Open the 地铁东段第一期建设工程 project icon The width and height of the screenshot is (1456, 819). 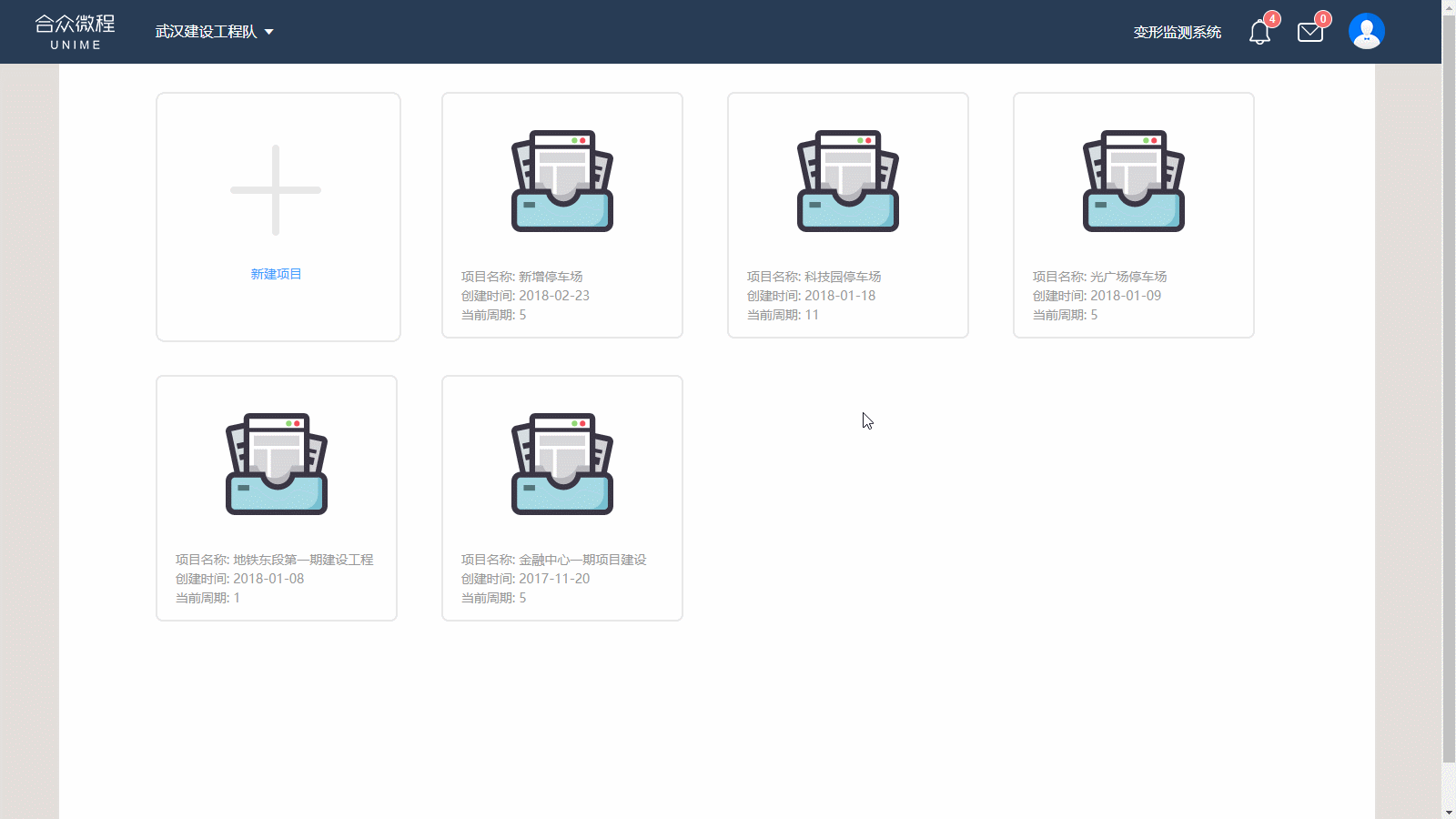tap(277, 464)
